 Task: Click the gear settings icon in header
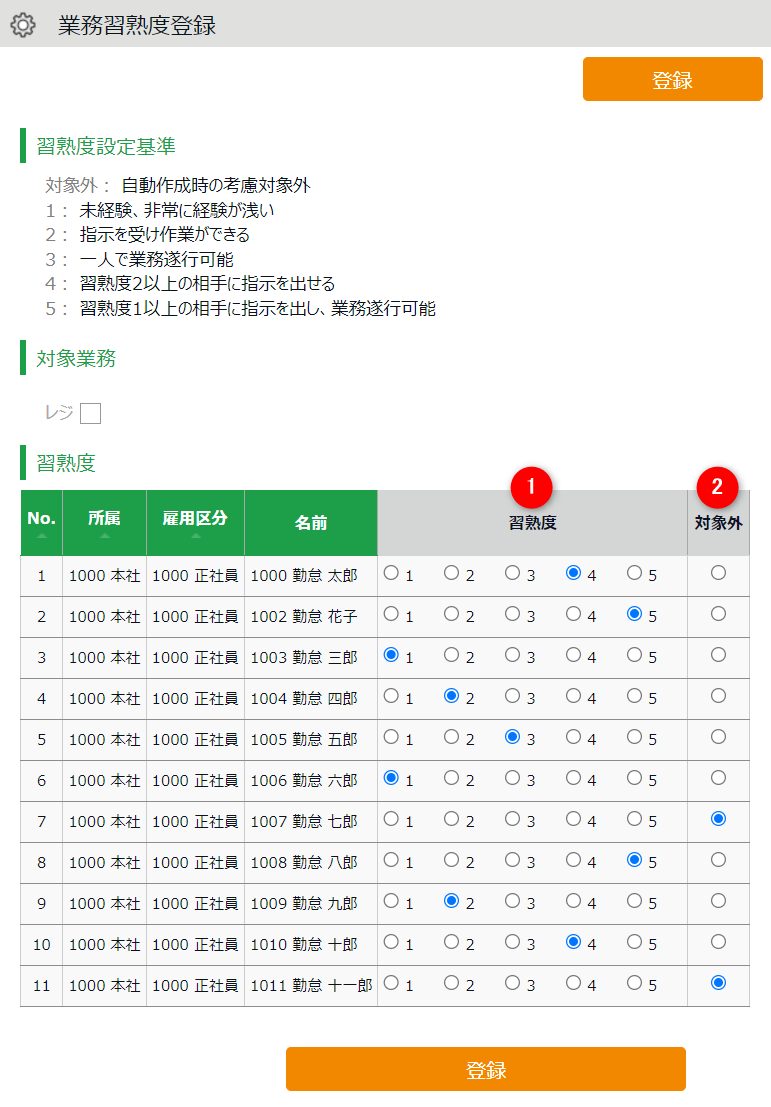point(23,26)
